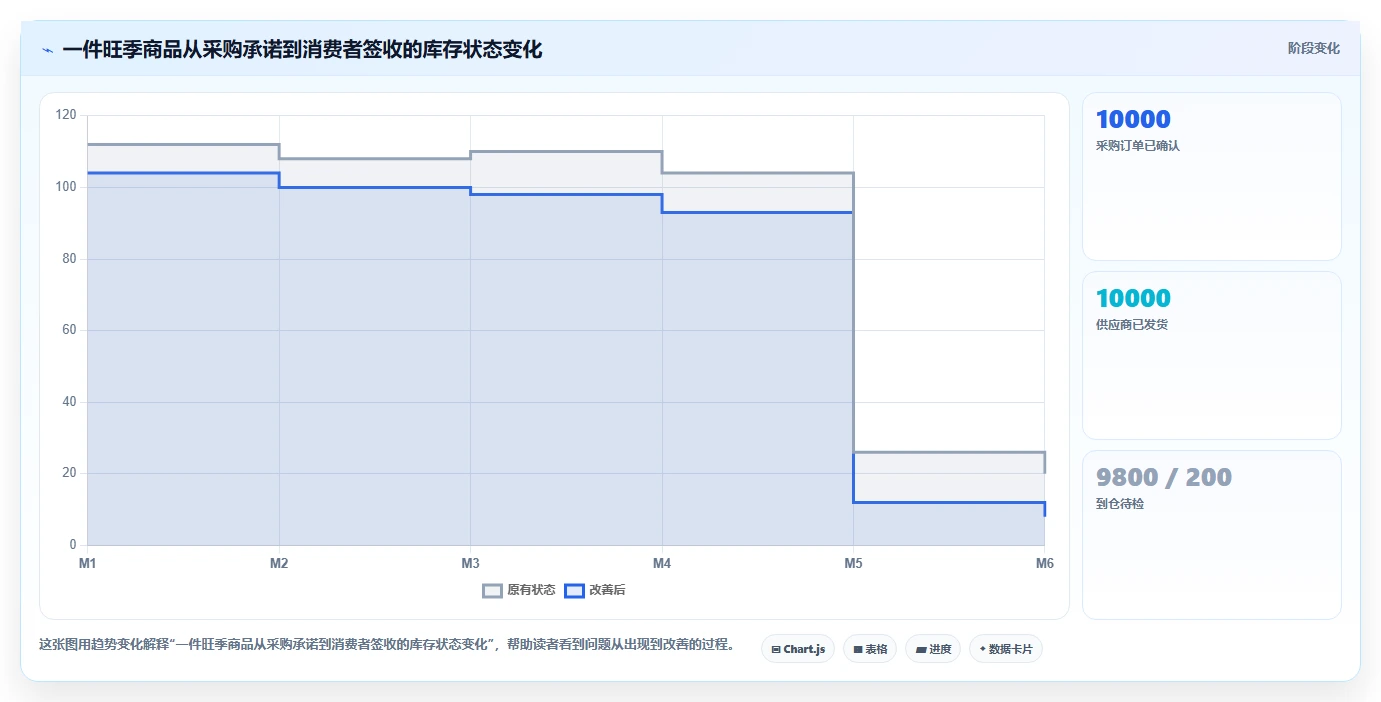Click the lightning icon beside the title

(47, 50)
